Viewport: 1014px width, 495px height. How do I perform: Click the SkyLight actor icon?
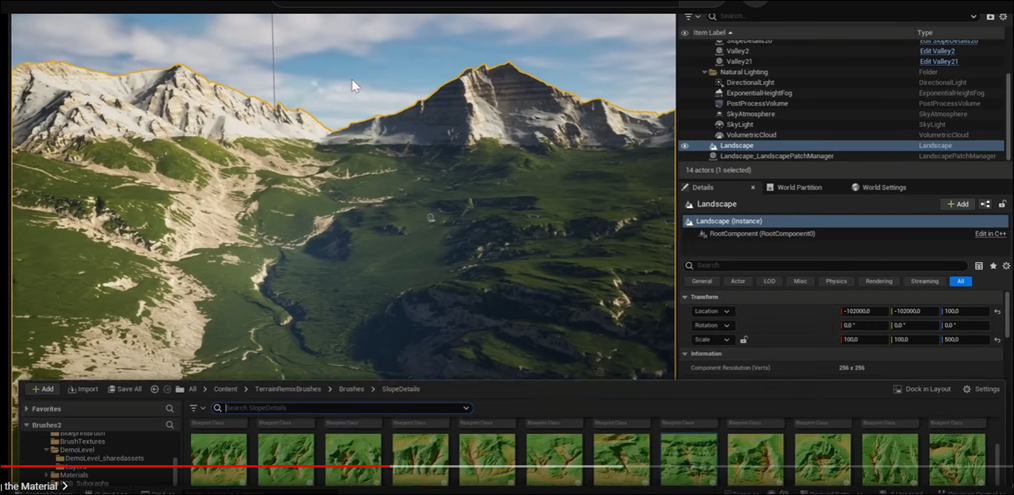tap(719, 124)
